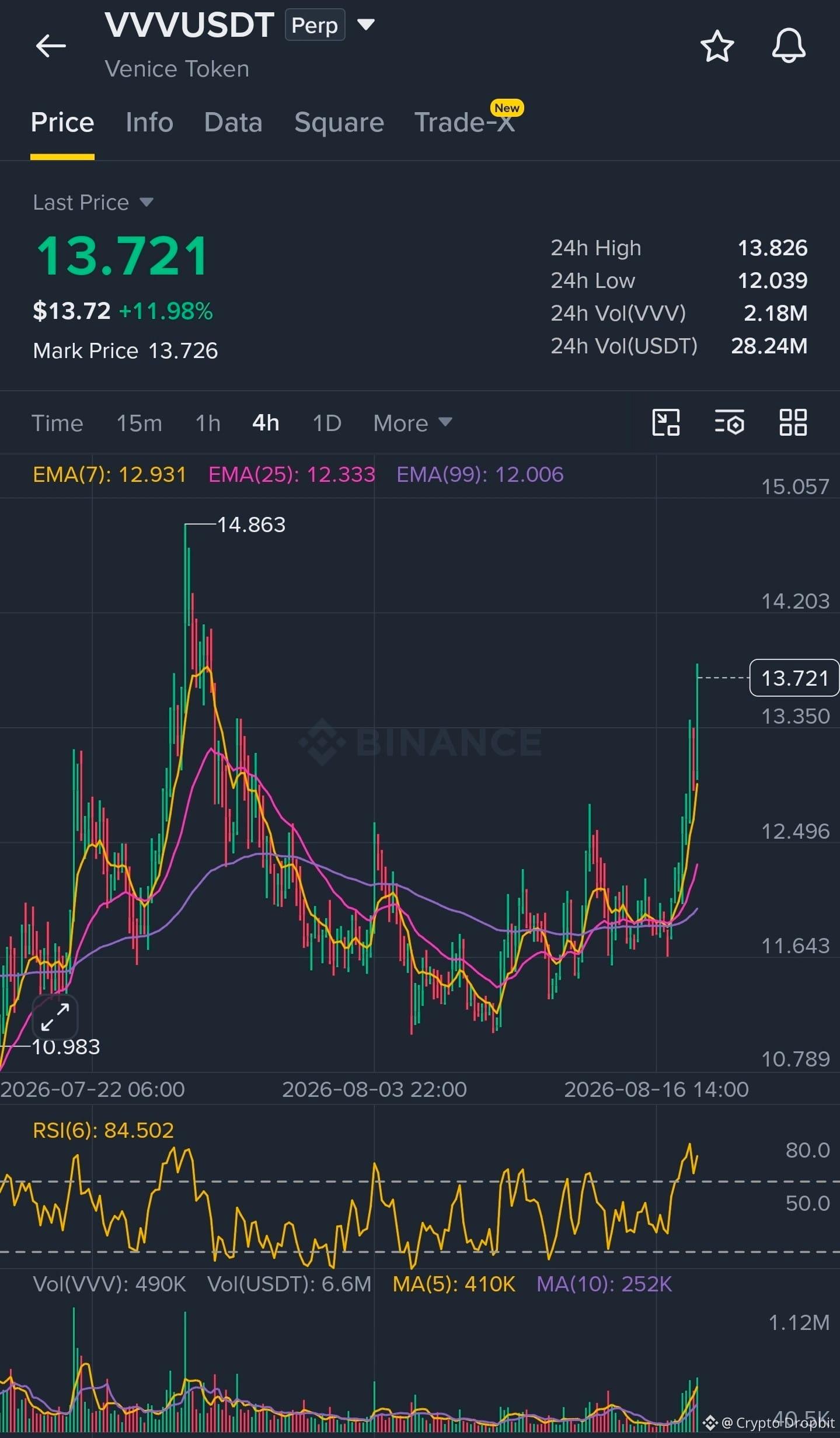The width and height of the screenshot is (840, 1438).
Task: Open price alert bell icon
Action: [789, 46]
